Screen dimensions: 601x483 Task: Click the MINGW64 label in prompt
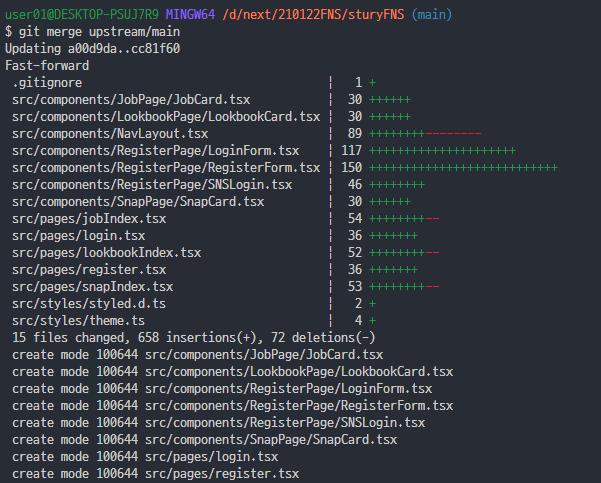(190, 15)
